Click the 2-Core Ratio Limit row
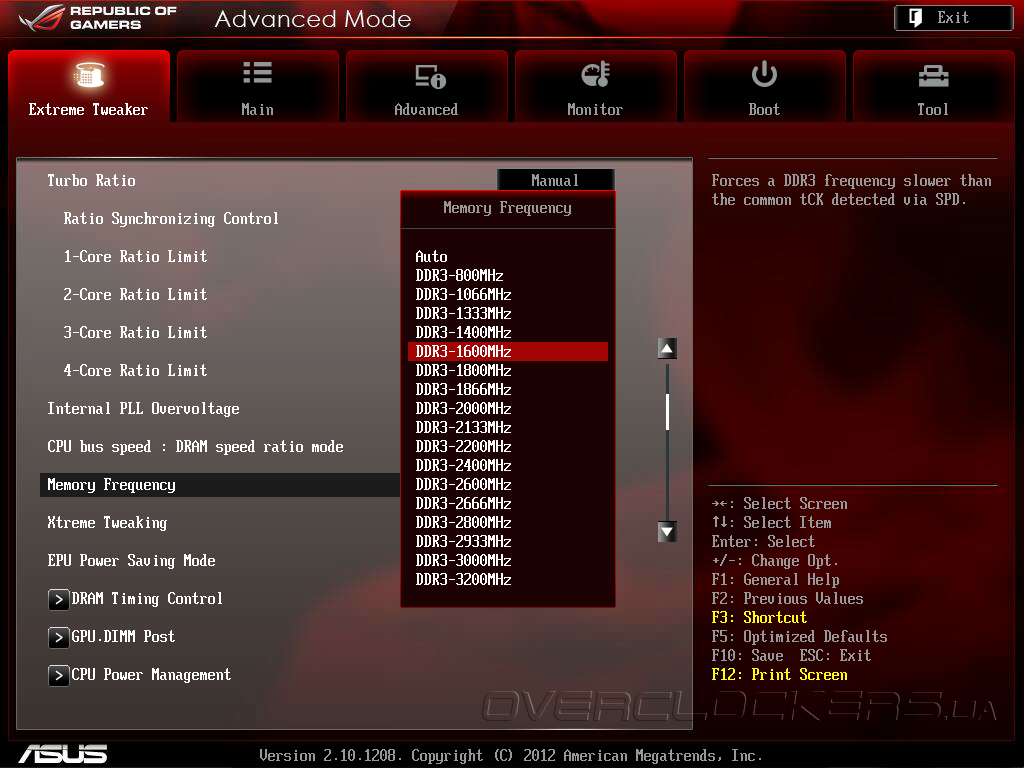The image size is (1024, 768). 135,295
